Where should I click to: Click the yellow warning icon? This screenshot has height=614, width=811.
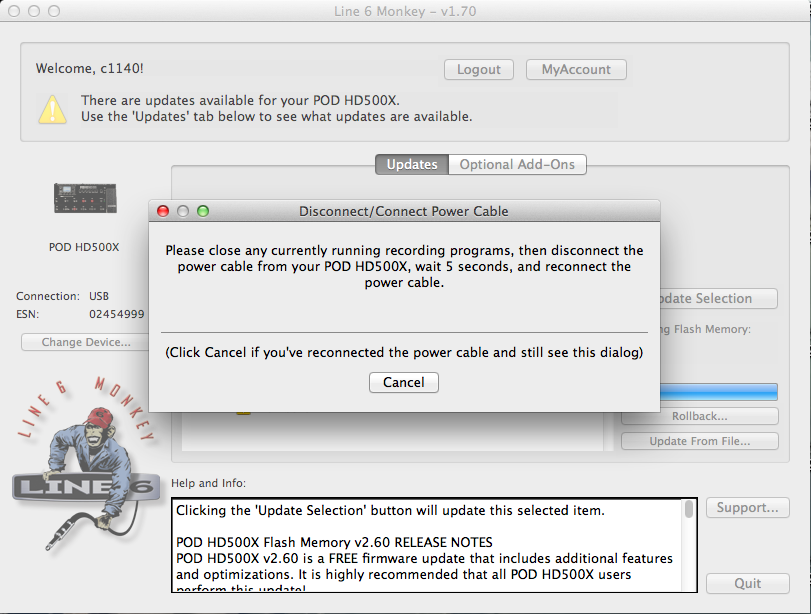click(x=52, y=110)
